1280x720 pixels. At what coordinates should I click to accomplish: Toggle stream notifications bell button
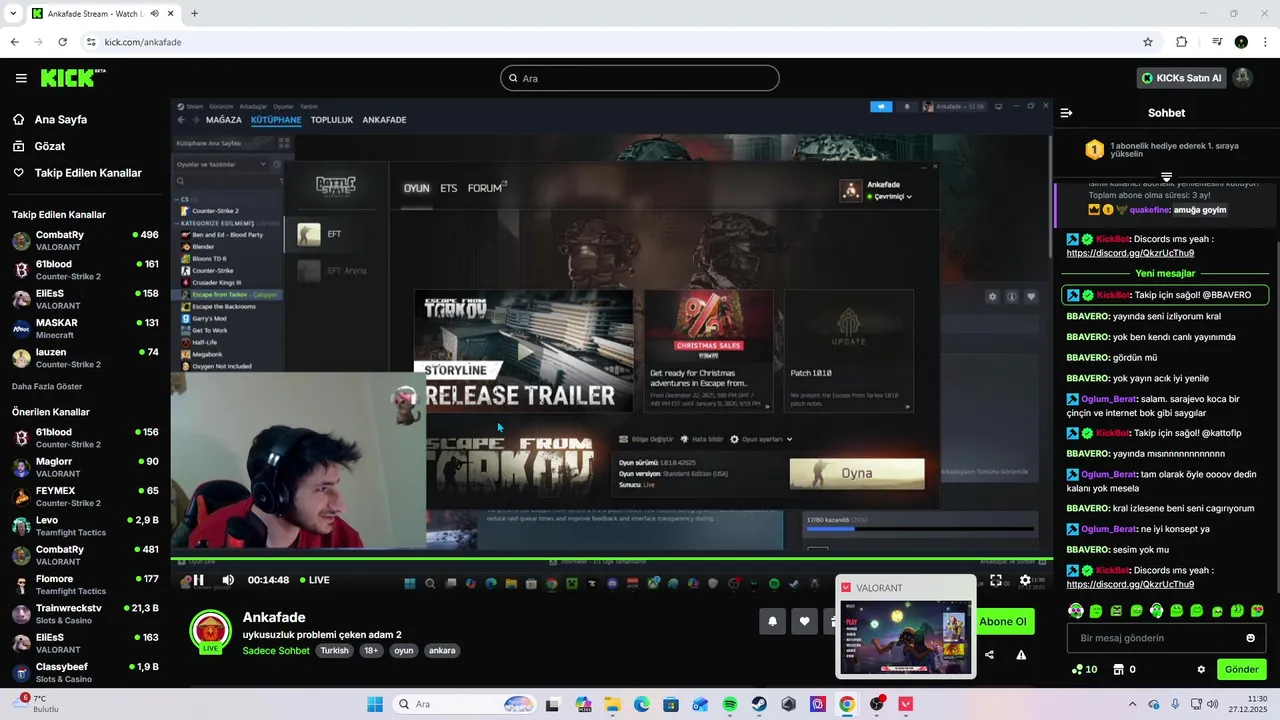pyautogui.click(x=772, y=621)
